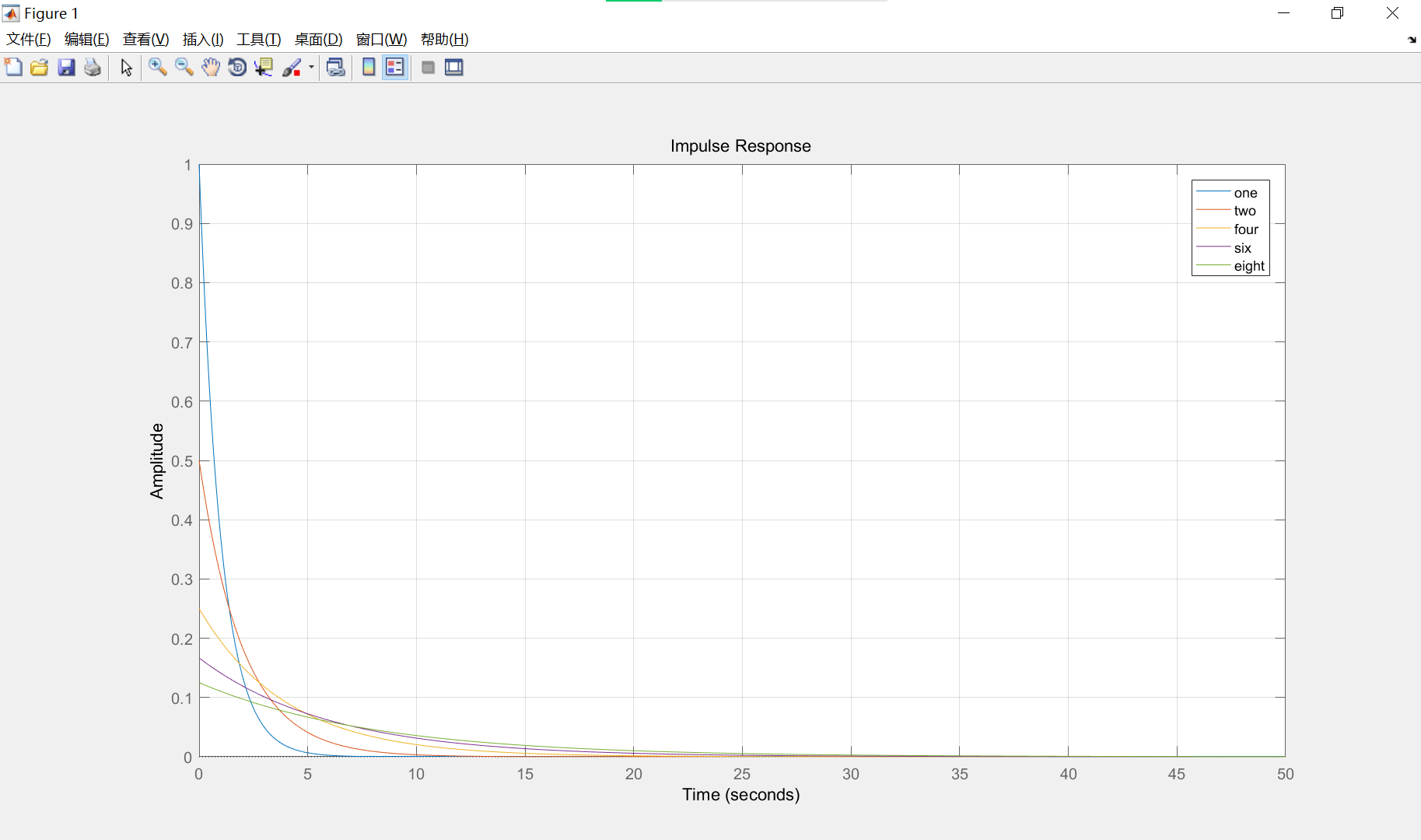
Task: Activate the Data Cursor tool
Action: click(264, 68)
